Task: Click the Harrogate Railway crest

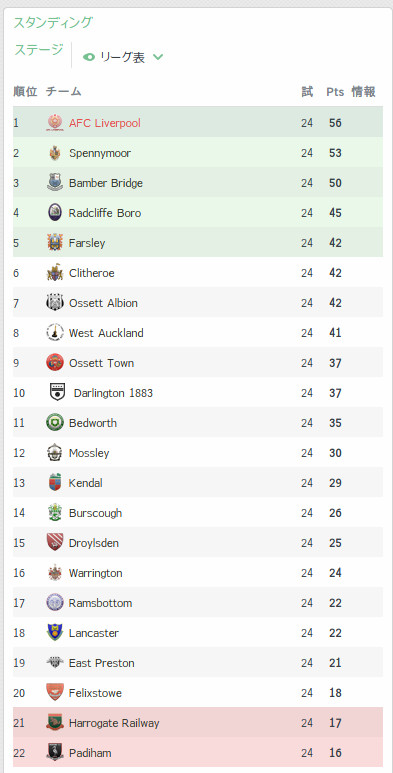Action: tap(55, 723)
